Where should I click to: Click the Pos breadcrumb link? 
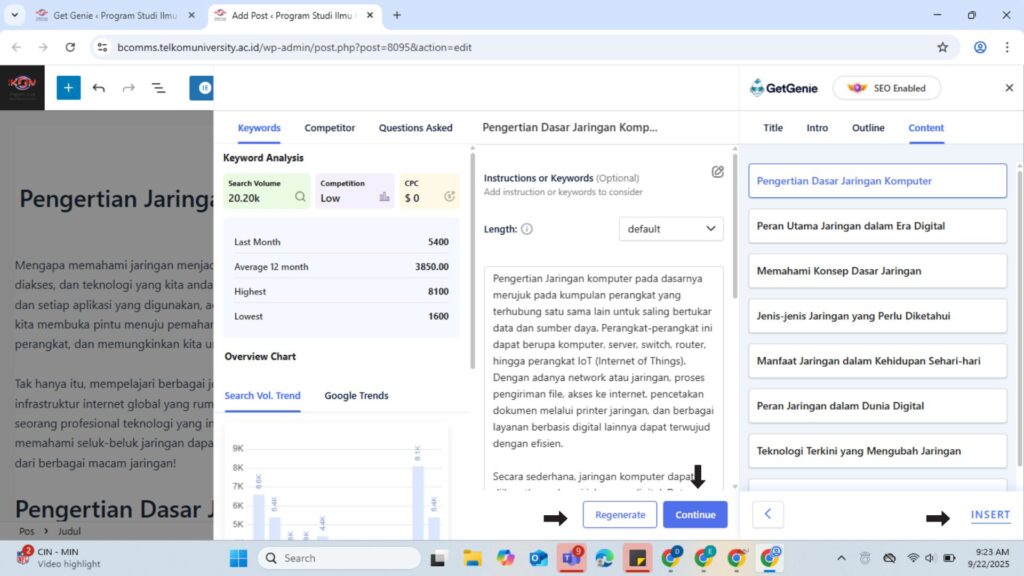tap(26, 532)
